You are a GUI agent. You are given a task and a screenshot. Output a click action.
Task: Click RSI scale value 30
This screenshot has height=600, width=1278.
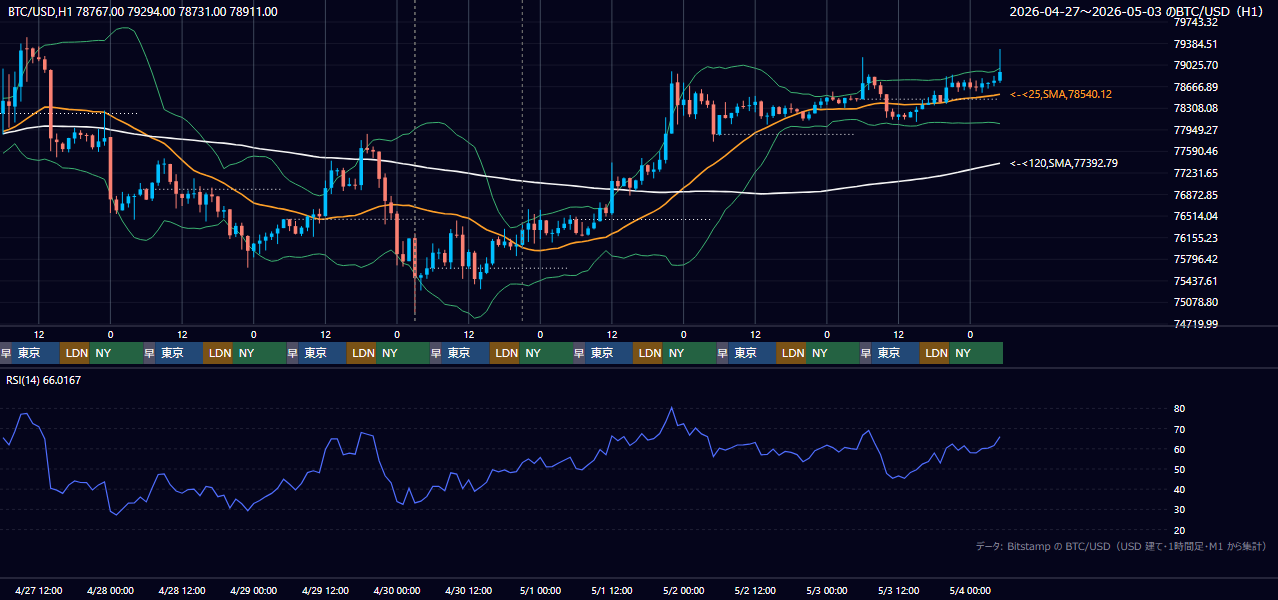click(x=1179, y=510)
